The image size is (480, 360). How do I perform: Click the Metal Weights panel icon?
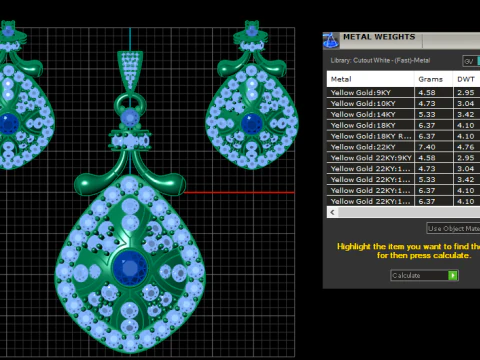(x=331, y=40)
